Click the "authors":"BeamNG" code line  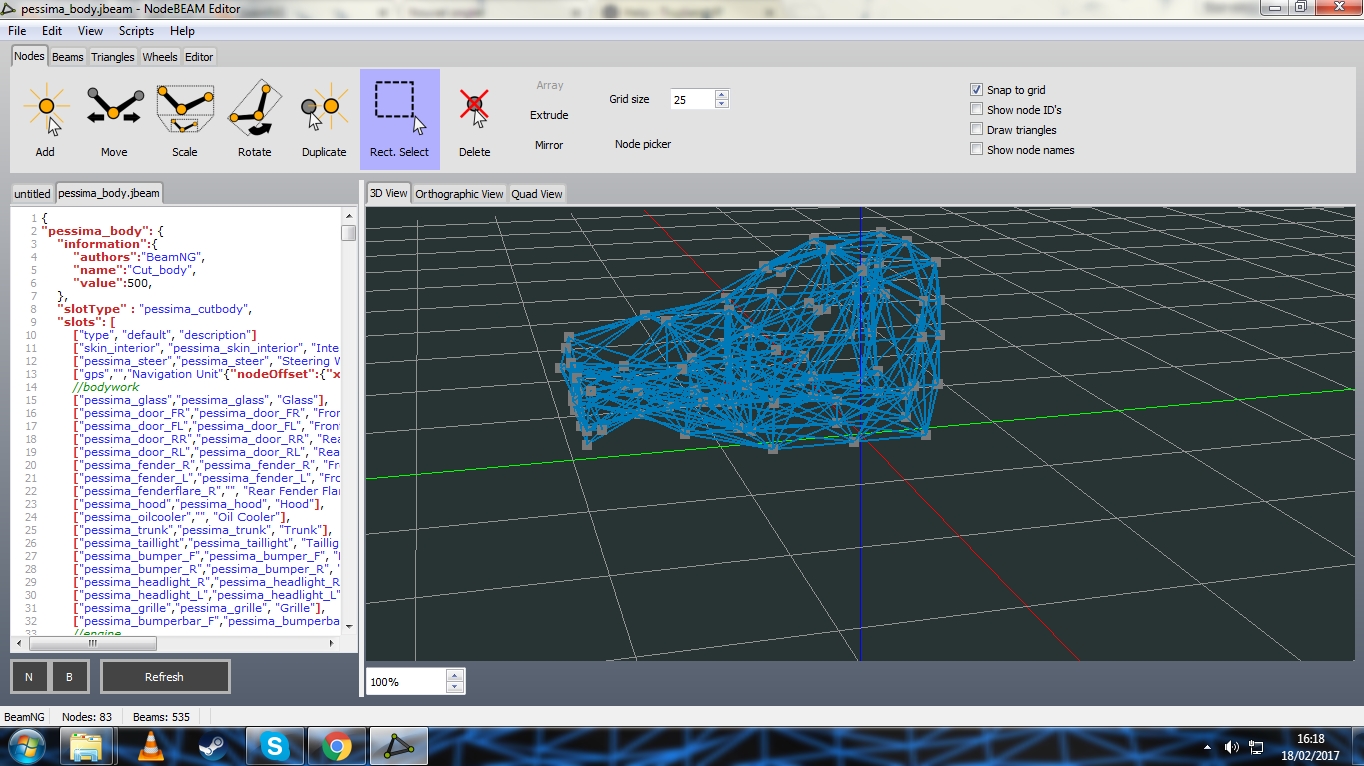click(x=139, y=257)
